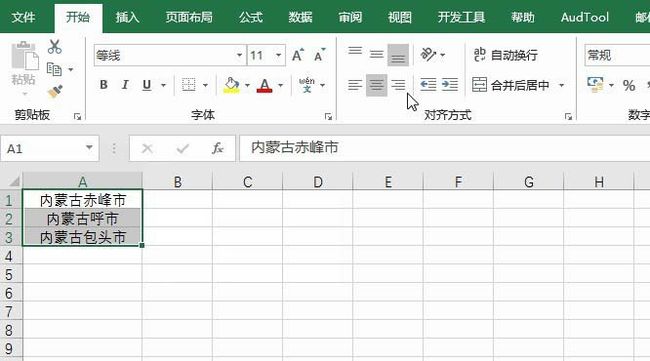Click the Paste clipboard icon
This screenshot has height=361, width=650.
(24, 56)
